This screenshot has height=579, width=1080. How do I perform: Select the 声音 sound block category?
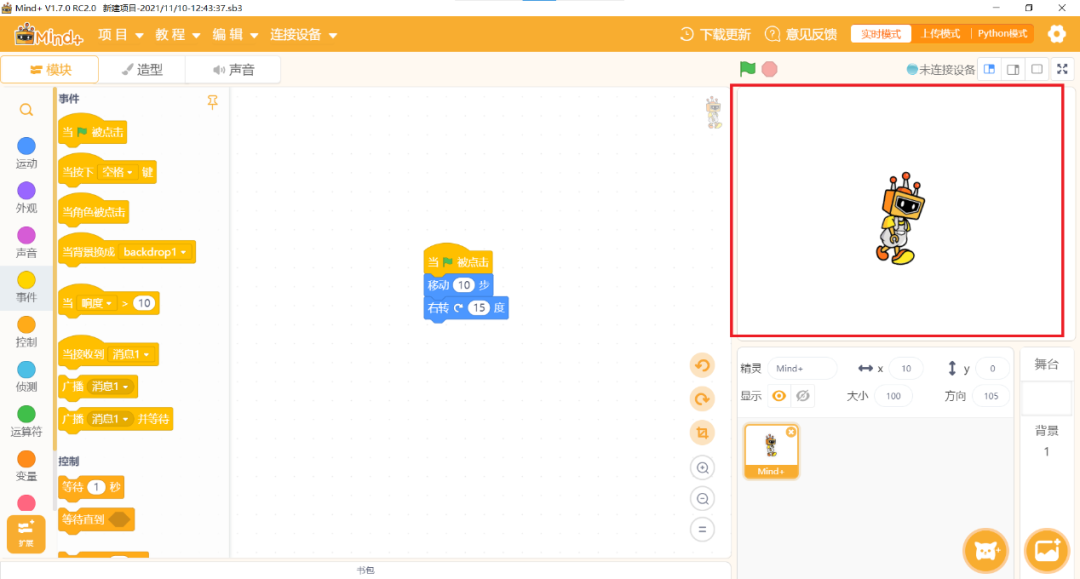pyautogui.click(x=26, y=242)
